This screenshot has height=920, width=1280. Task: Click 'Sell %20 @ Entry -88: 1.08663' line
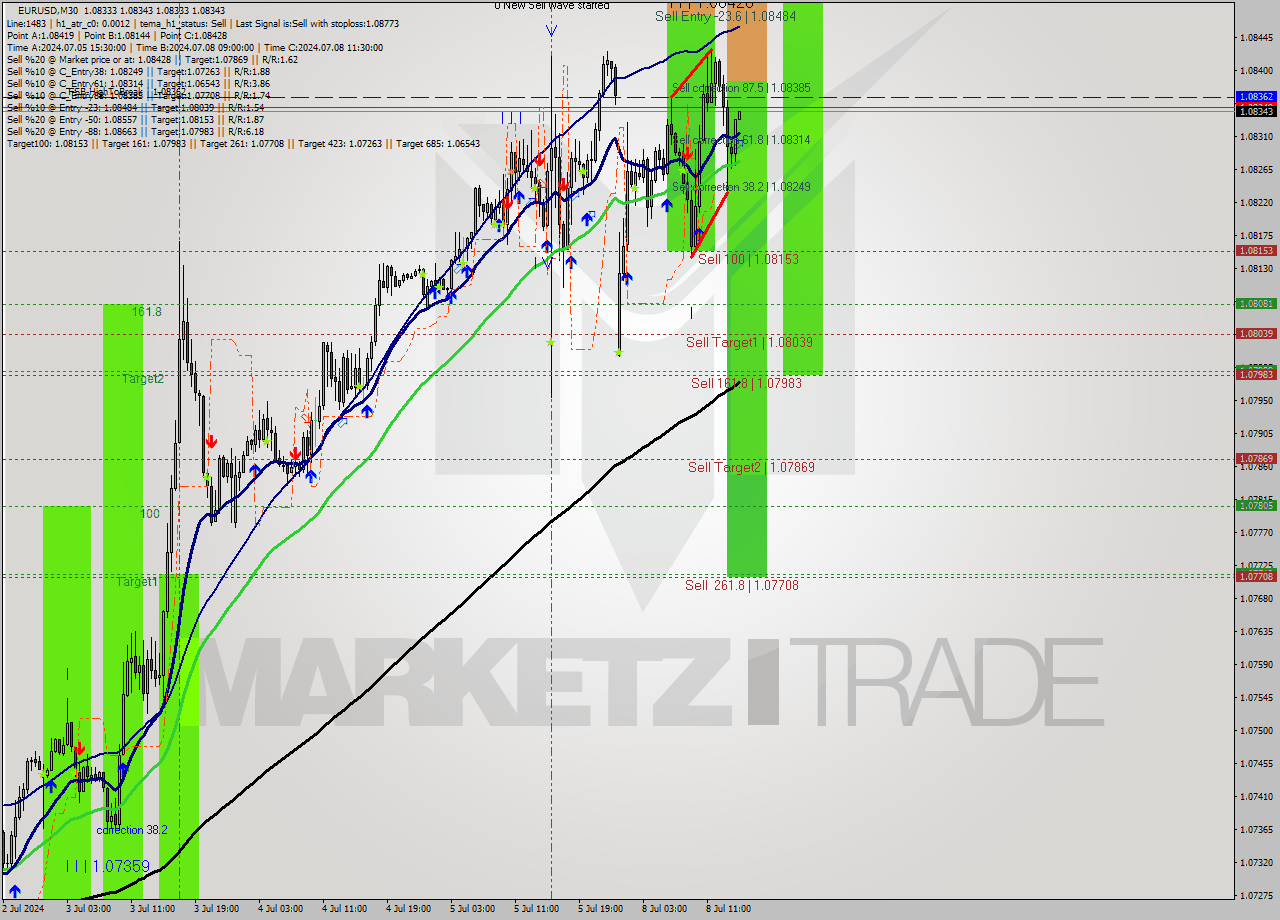pyautogui.click(x=135, y=132)
